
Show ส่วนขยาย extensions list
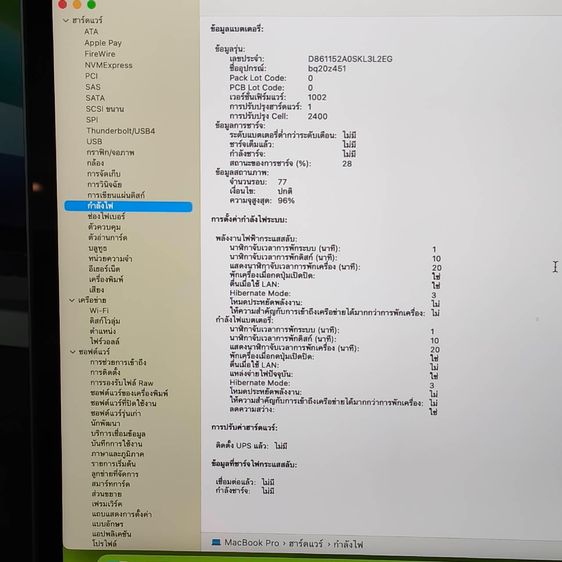click(x=107, y=494)
